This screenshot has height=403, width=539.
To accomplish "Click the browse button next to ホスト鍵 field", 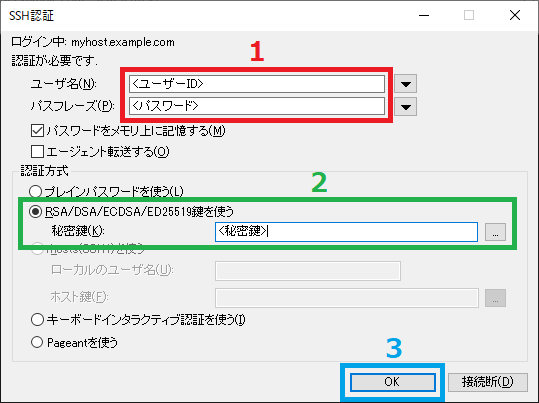I will tap(495, 298).
